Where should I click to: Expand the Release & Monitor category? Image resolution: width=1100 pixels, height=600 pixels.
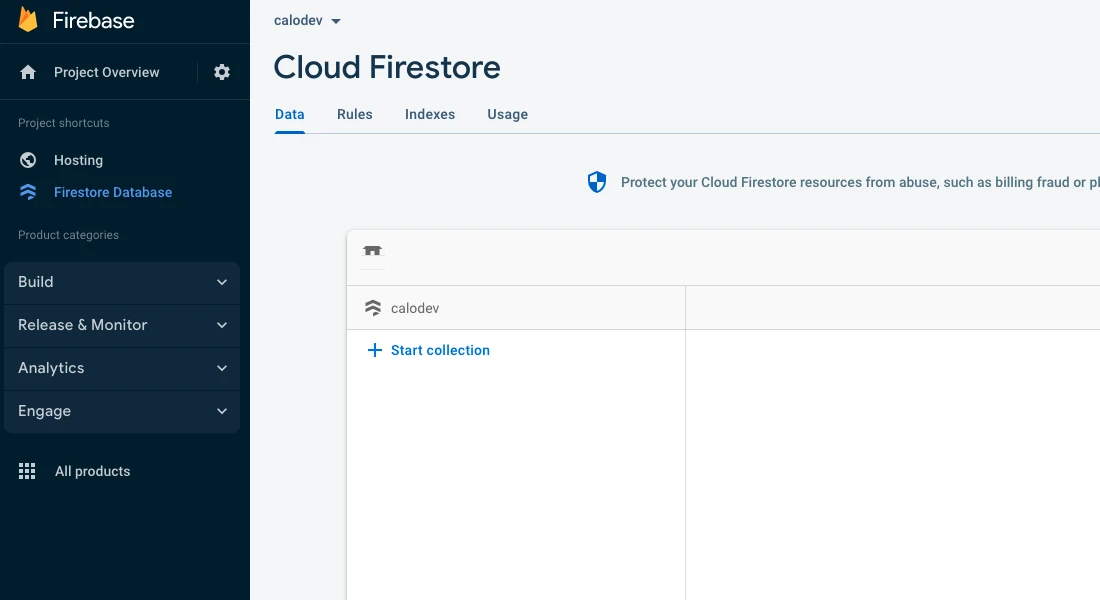point(122,325)
